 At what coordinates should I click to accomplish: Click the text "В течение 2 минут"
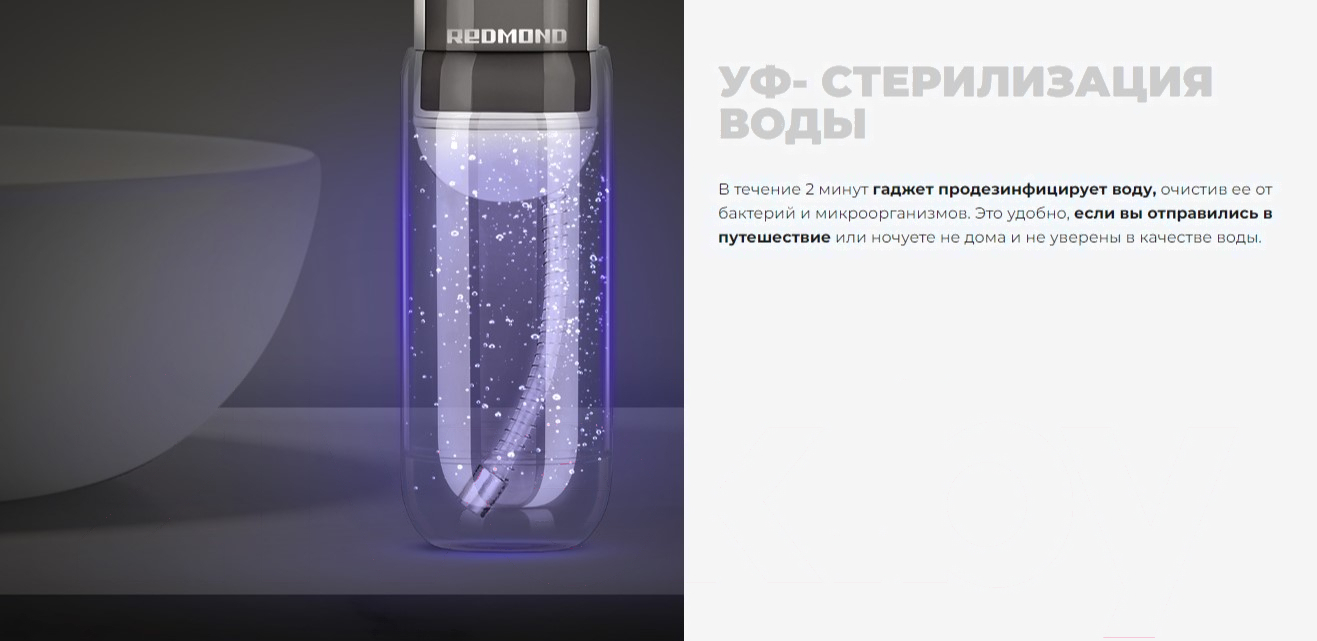pyautogui.click(x=793, y=189)
